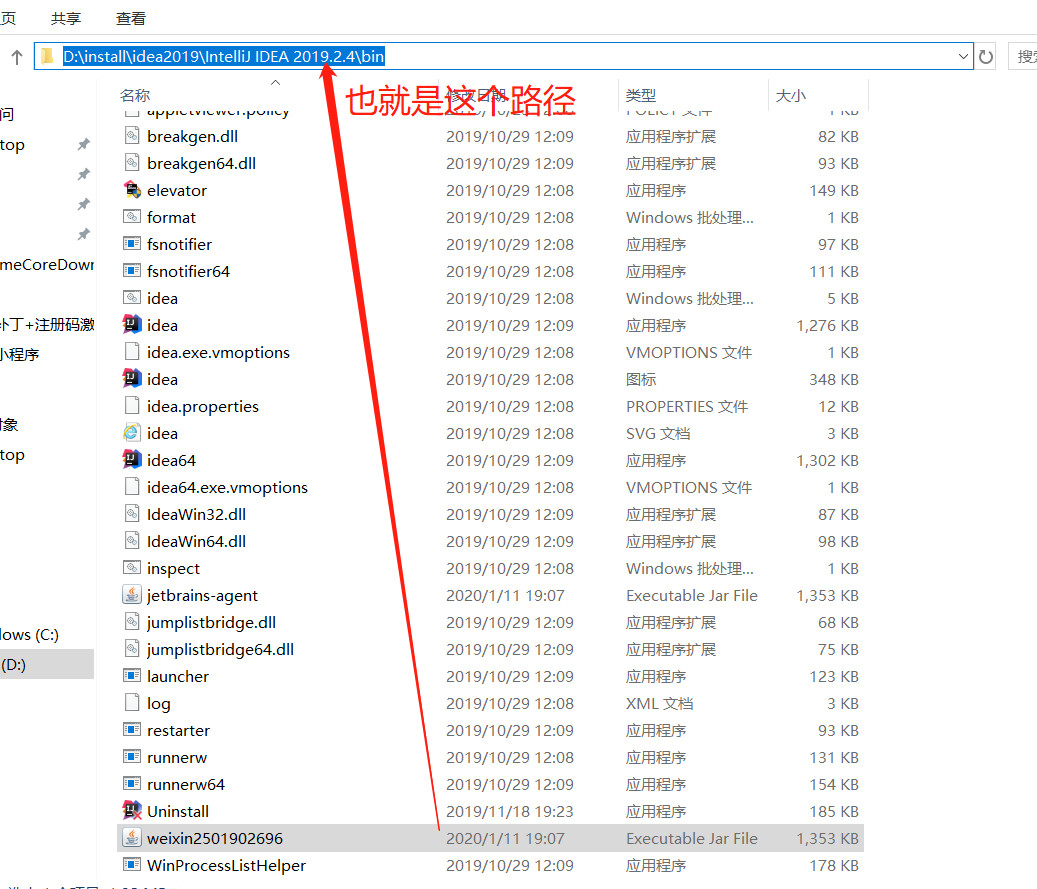The height and width of the screenshot is (889, 1037).
Task: Click the search box beside refresh
Action: [x=1022, y=57]
